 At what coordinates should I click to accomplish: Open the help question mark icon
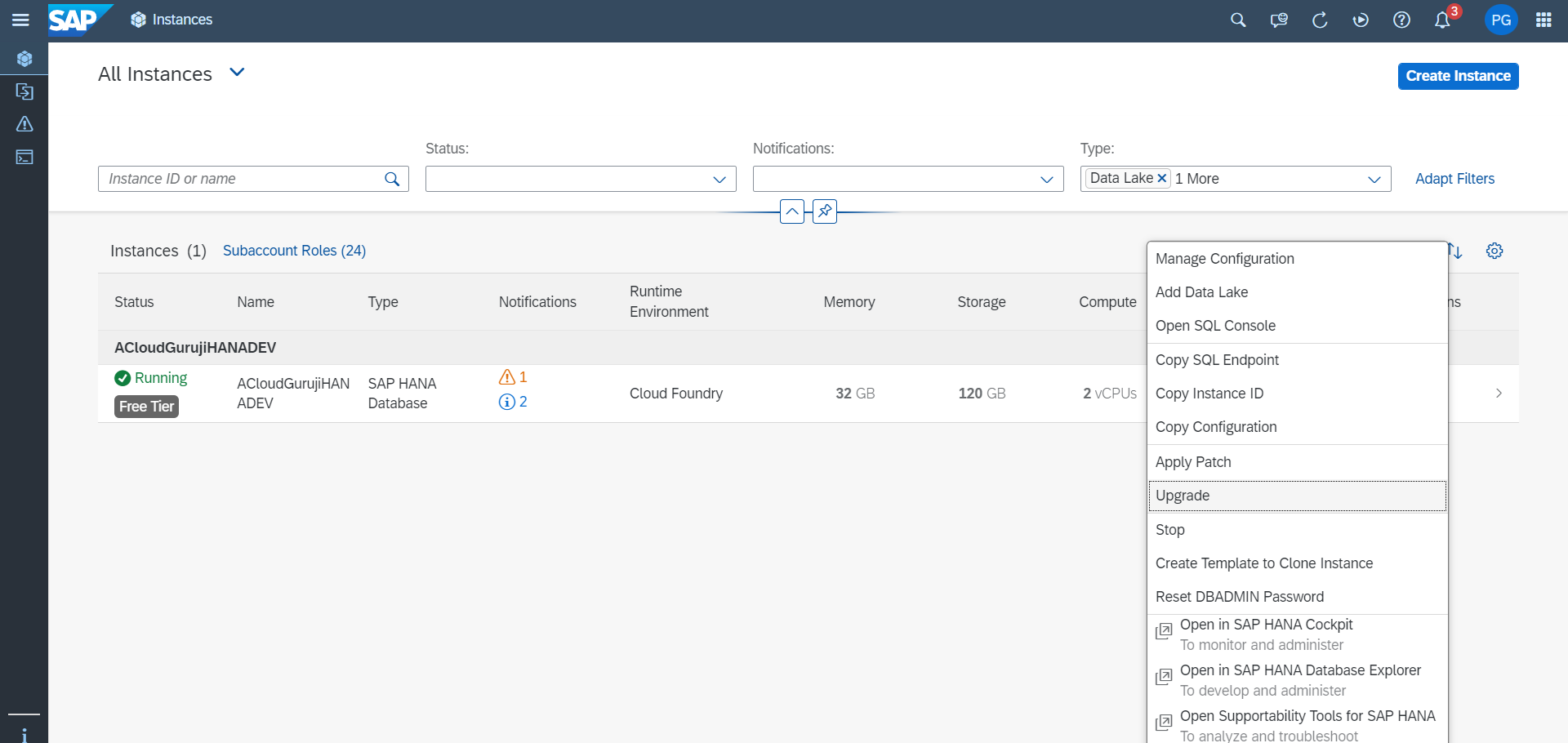point(1401,20)
